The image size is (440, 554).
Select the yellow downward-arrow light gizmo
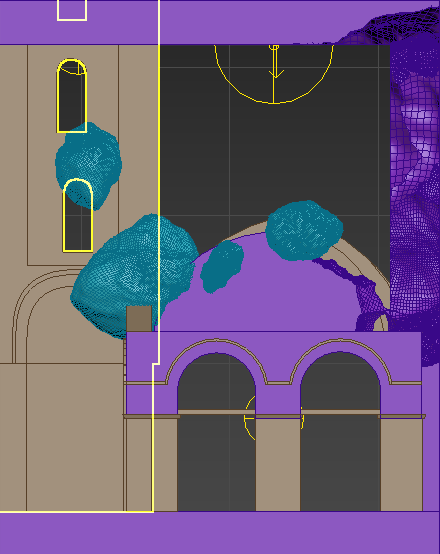[x=274, y=73]
